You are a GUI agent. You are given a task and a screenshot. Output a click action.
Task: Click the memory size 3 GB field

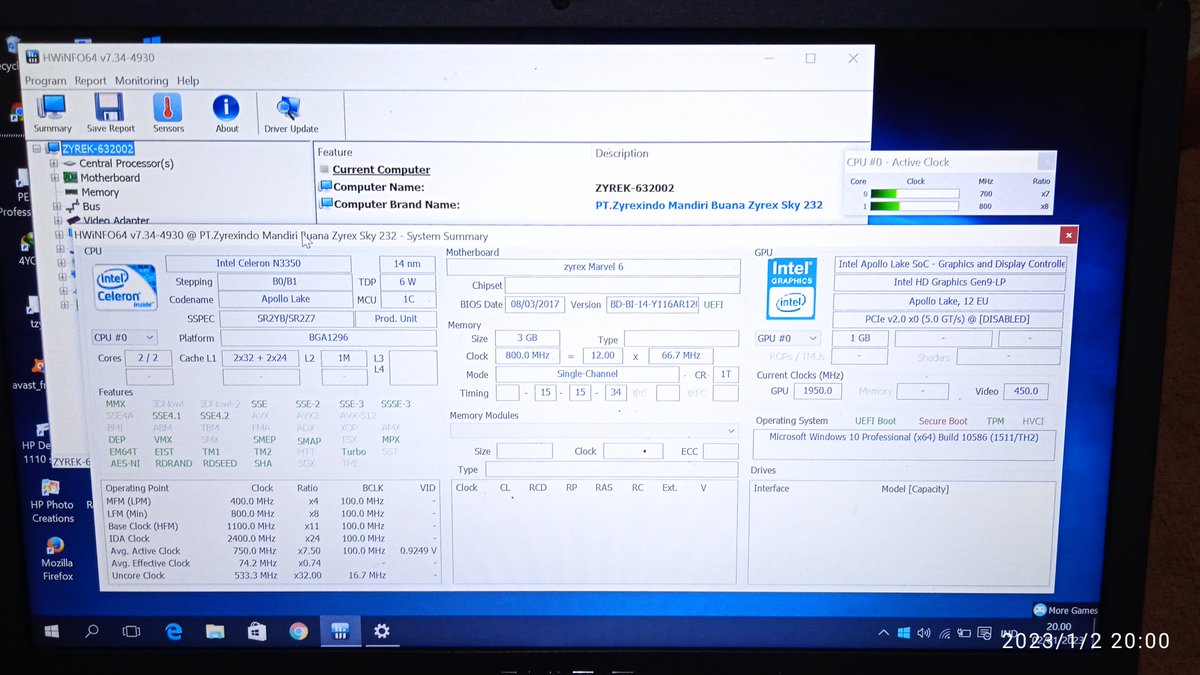point(526,339)
